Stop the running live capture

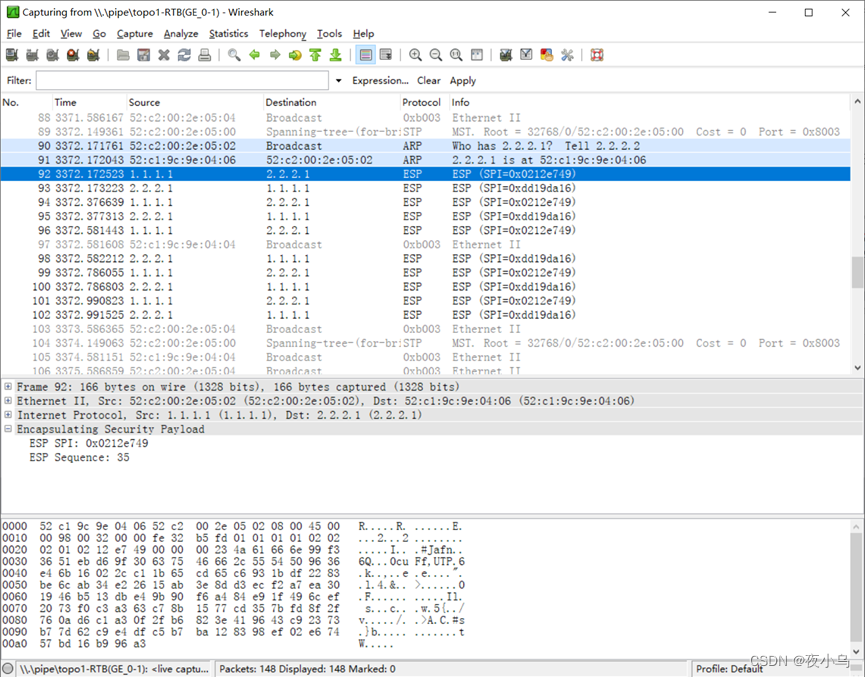[73, 55]
